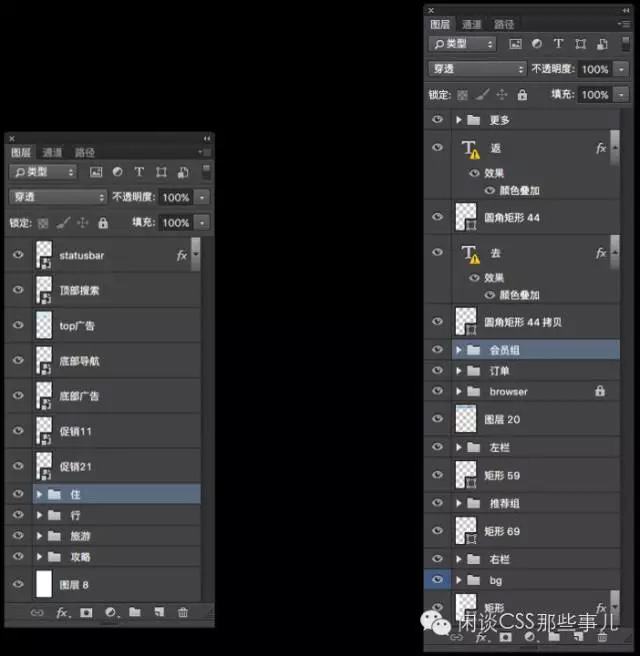Click the add layer mask icon in left panel
Screen dimensions: 640x656
tap(86, 612)
